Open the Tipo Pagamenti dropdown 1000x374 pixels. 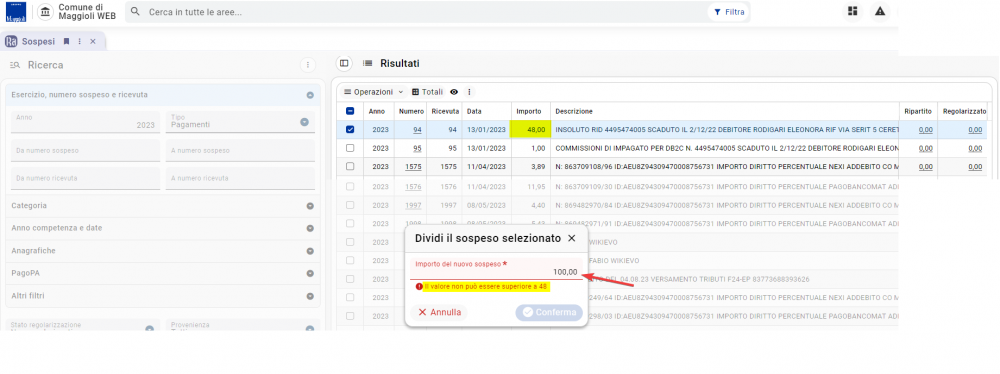tap(240, 122)
